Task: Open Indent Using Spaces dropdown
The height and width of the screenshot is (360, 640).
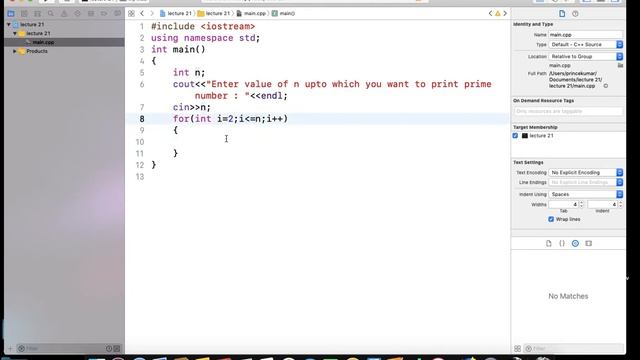Action: (x=586, y=194)
